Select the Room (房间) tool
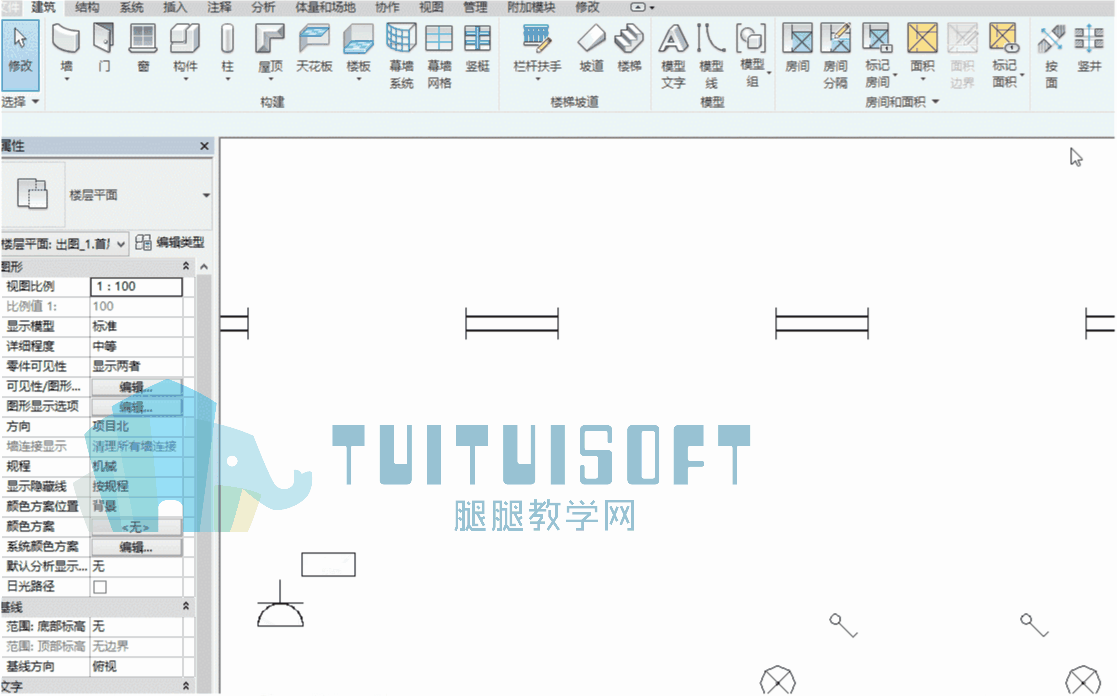1117x696 pixels. (x=797, y=47)
